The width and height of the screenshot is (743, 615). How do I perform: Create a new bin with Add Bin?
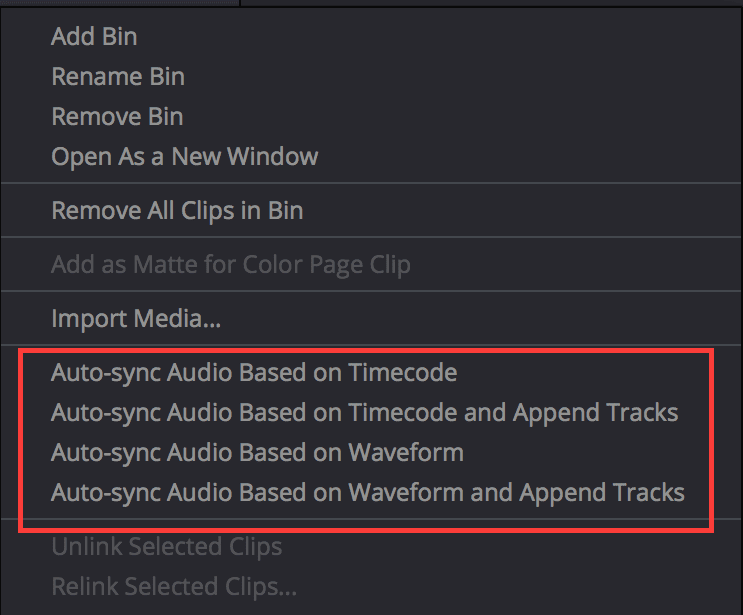pos(95,37)
